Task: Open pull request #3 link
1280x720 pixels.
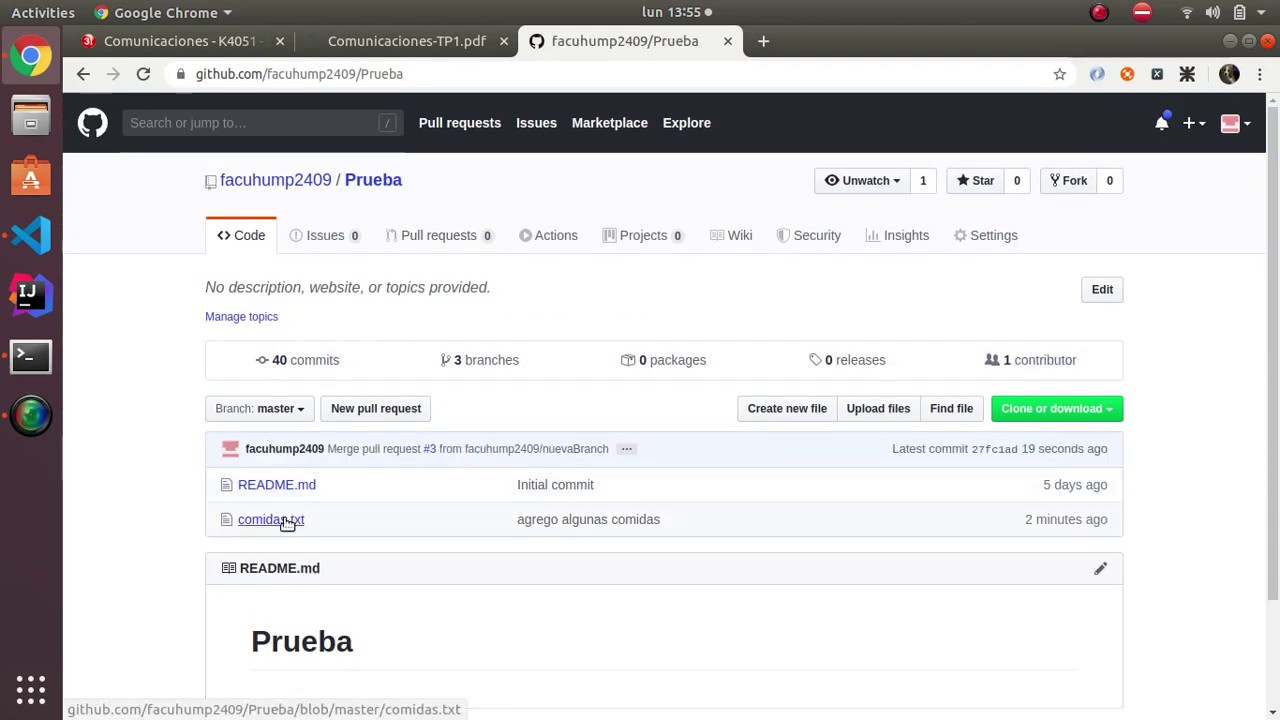Action: pos(429,449)
